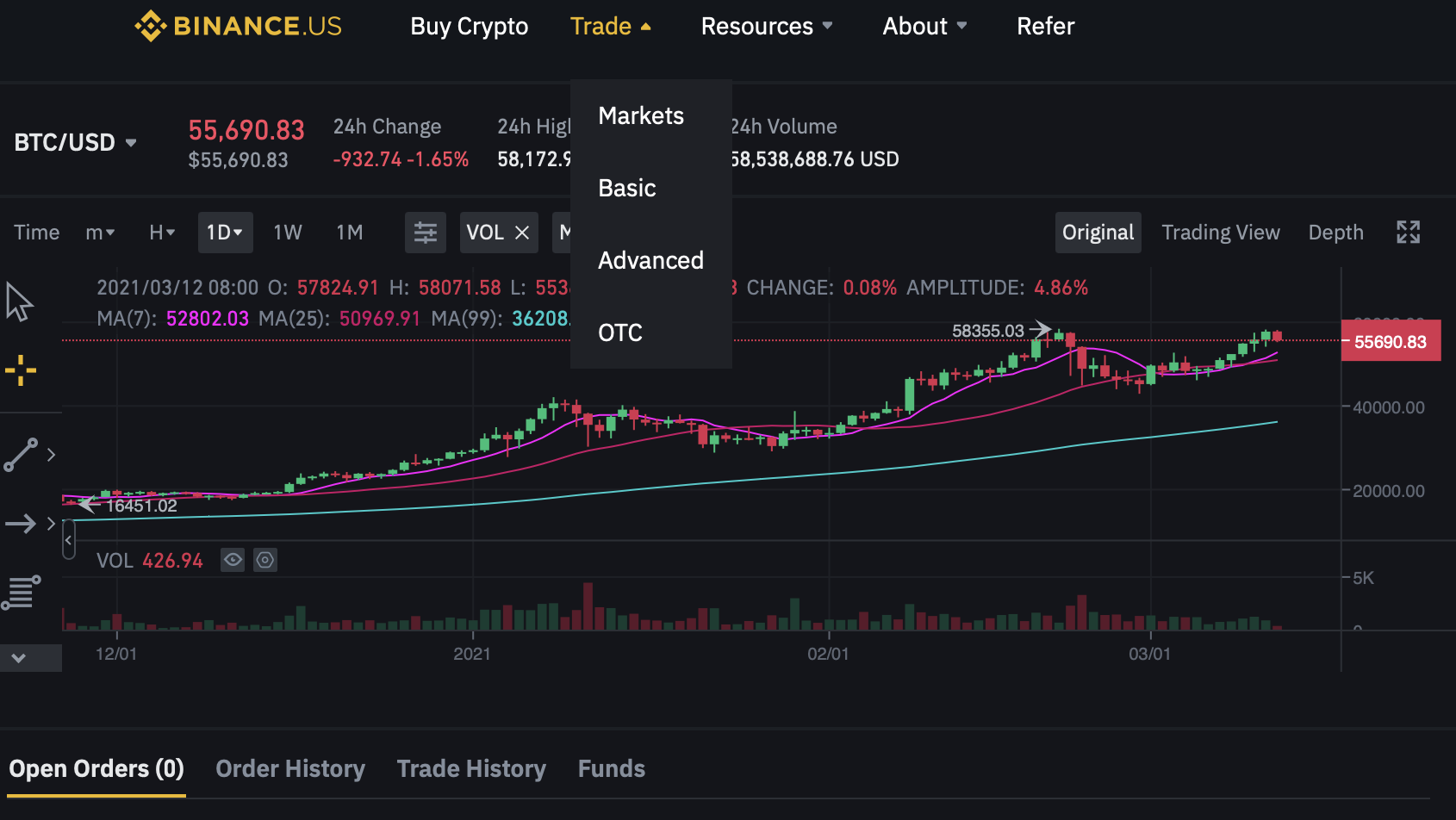
Task: Select the cursor pointer tool
Action: [20, 302]
